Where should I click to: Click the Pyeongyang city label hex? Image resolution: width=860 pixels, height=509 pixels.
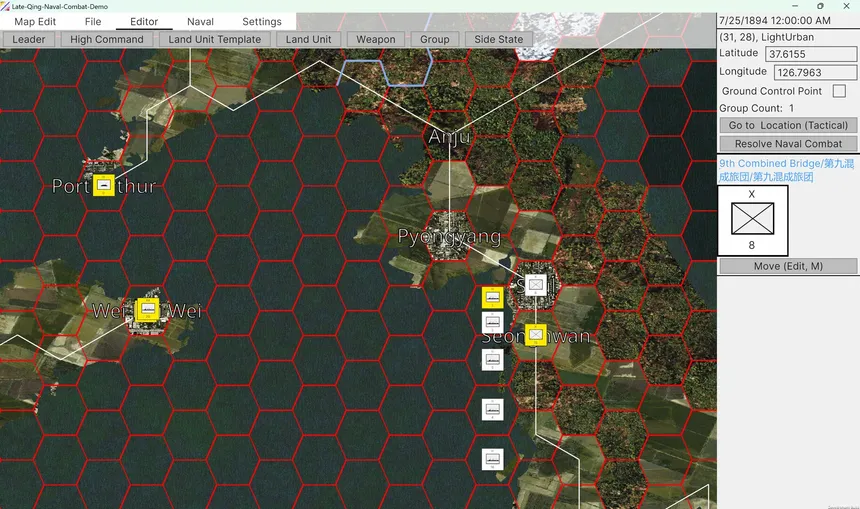point(449,236)
